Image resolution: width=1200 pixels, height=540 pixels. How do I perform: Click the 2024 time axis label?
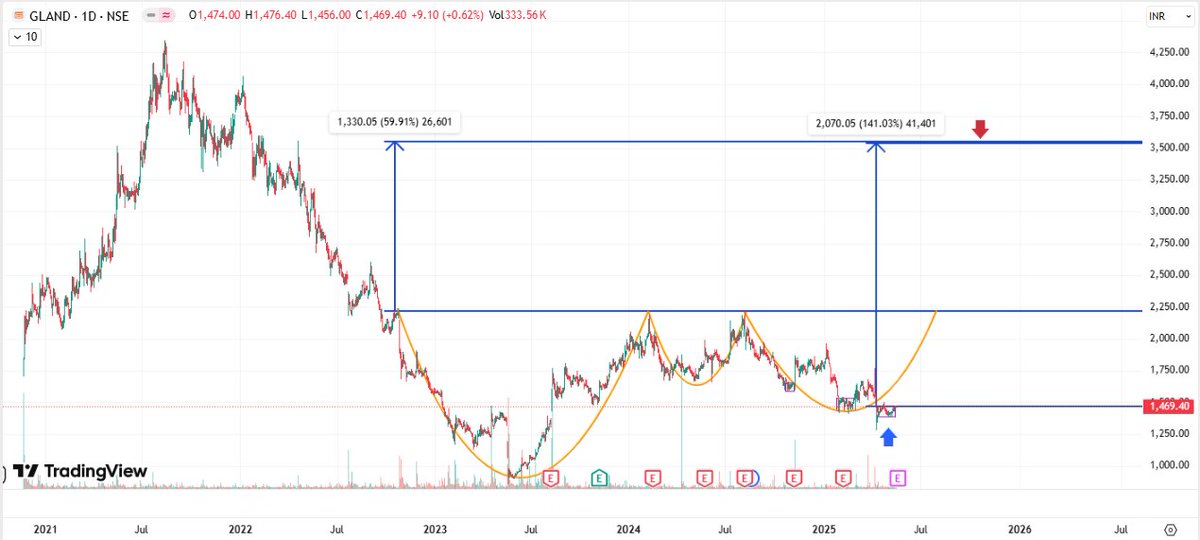click(x=629, y=528)
